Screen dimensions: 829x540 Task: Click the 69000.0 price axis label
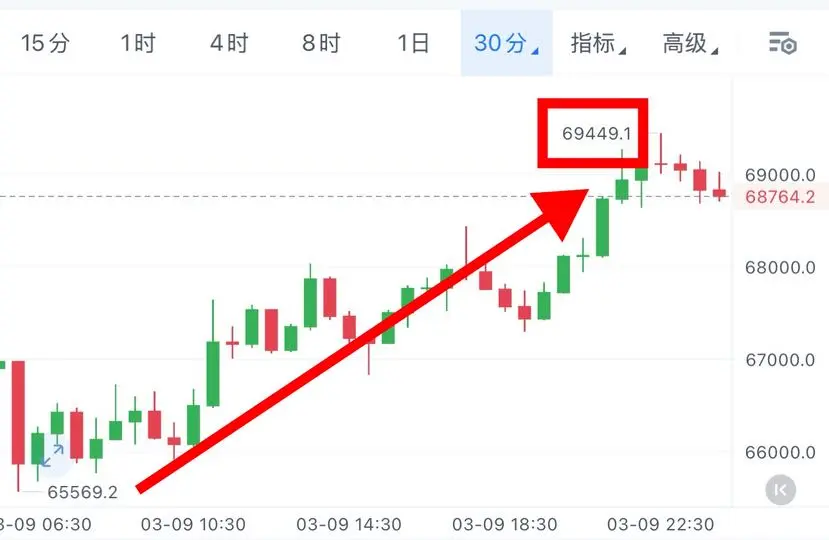[780, 175]
